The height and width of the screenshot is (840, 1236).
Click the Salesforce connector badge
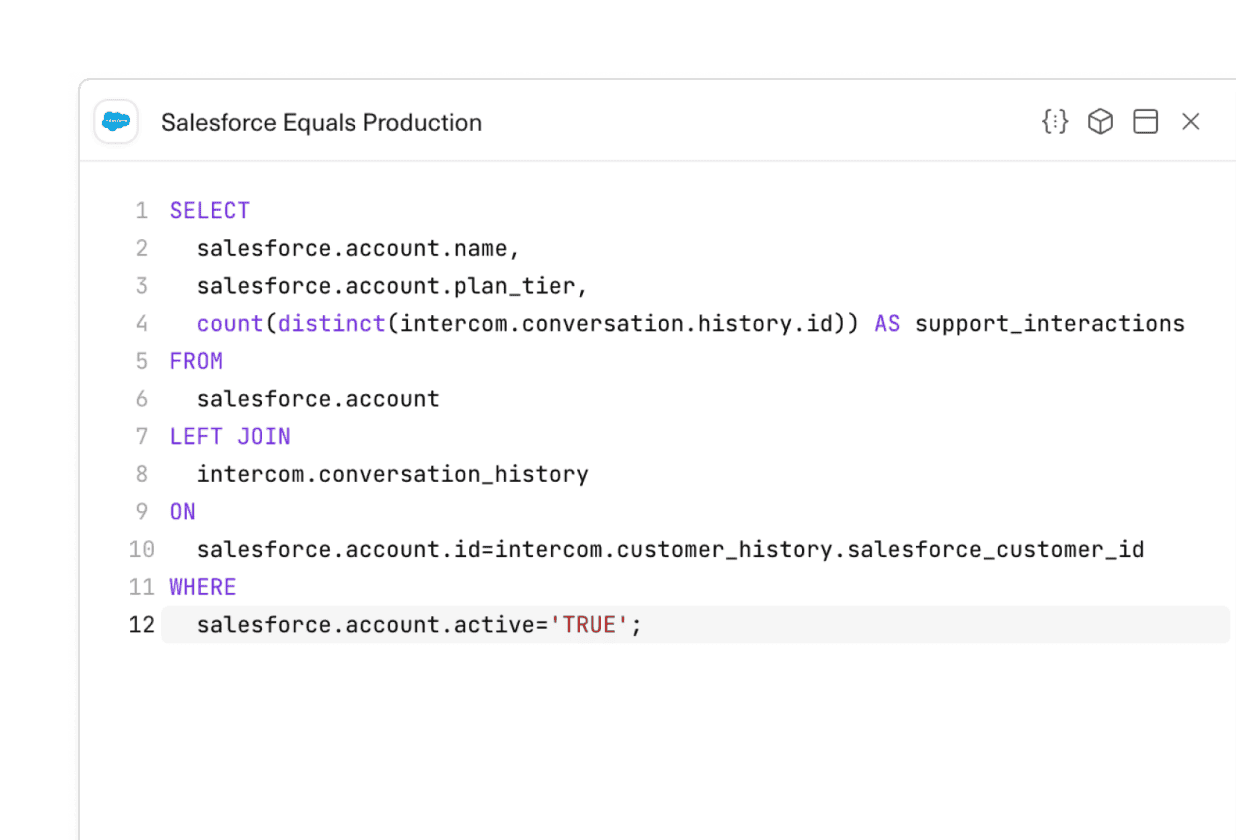click(115, 121)
